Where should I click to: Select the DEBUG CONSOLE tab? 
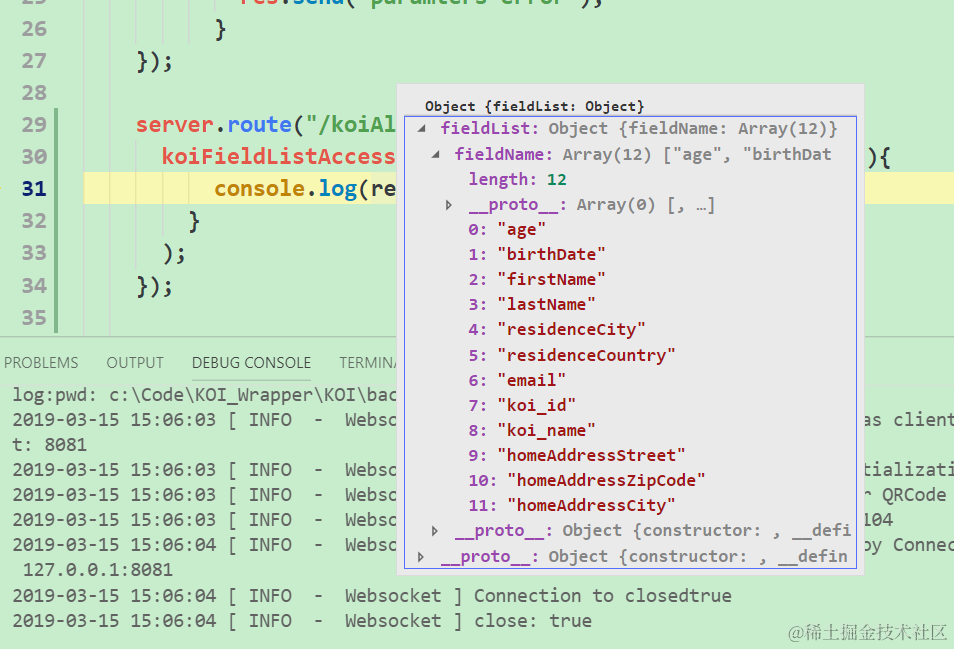251,363
